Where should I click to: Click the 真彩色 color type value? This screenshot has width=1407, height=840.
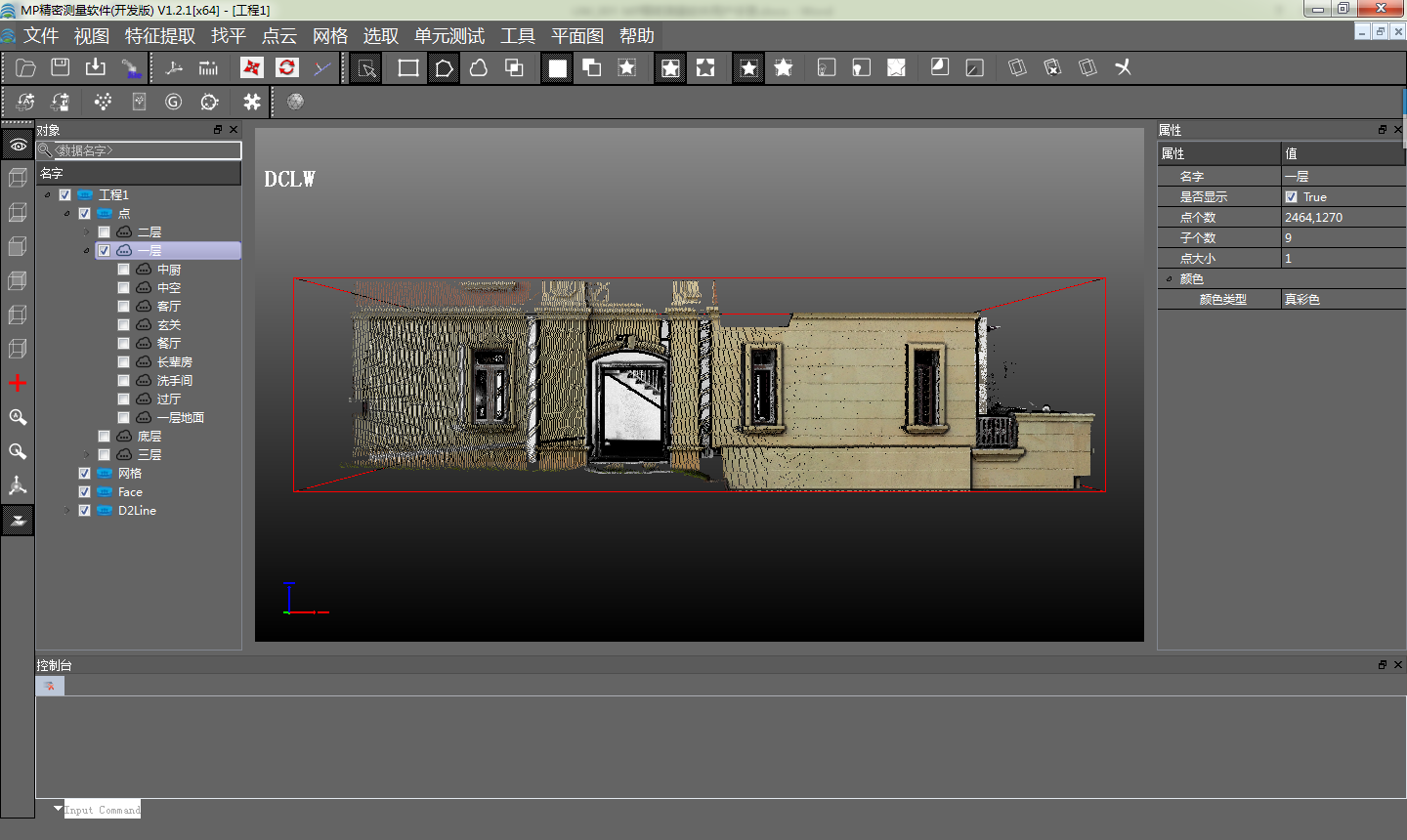[1301, 300]
